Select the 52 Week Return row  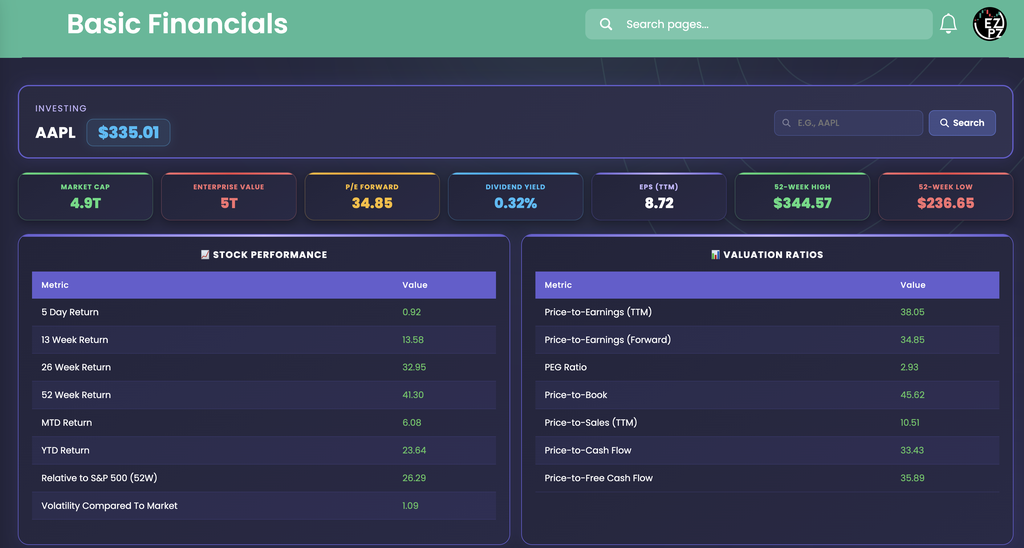click(264, 395)
